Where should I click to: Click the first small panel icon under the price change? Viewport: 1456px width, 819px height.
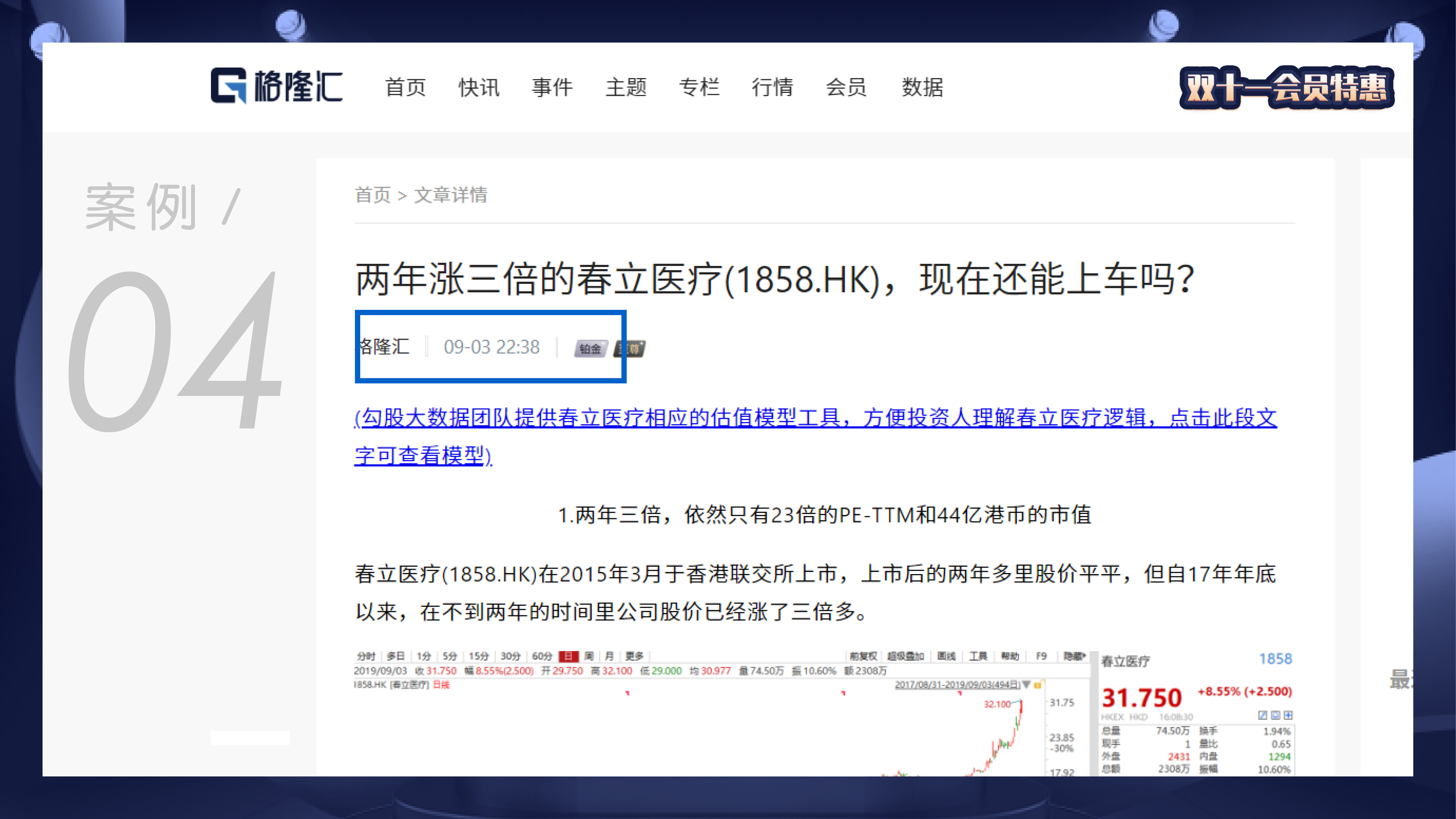point(1263,716)
